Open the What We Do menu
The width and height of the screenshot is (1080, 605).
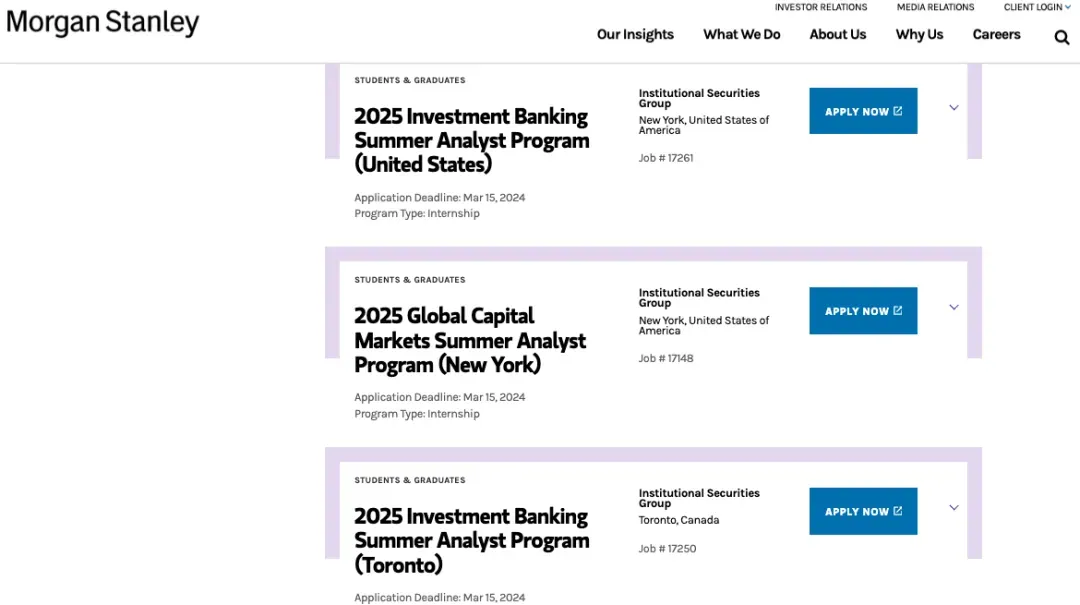pos(741,34)
